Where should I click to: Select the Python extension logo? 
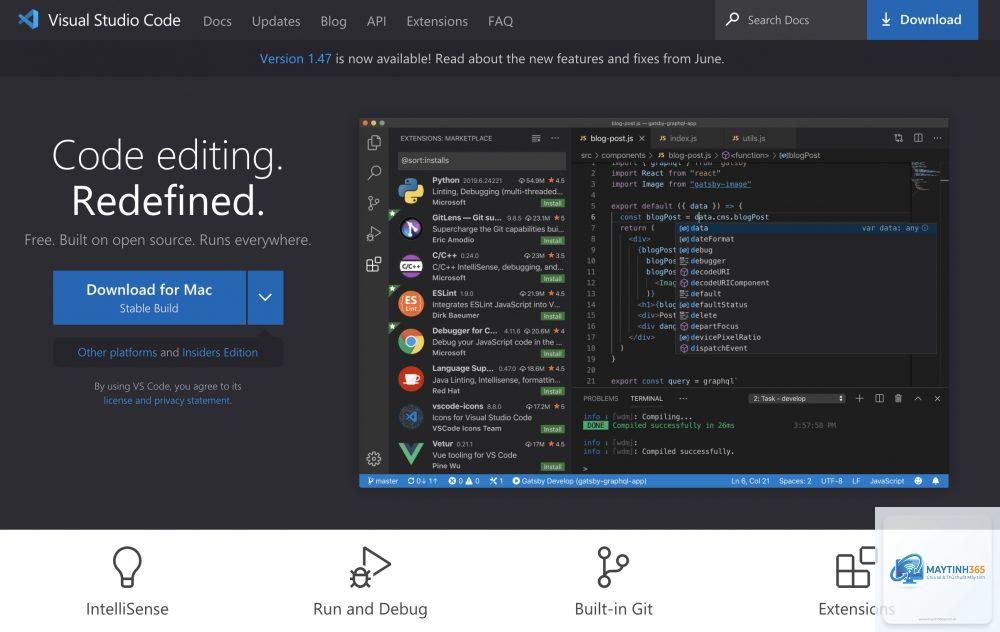click(x=411, y=191)
